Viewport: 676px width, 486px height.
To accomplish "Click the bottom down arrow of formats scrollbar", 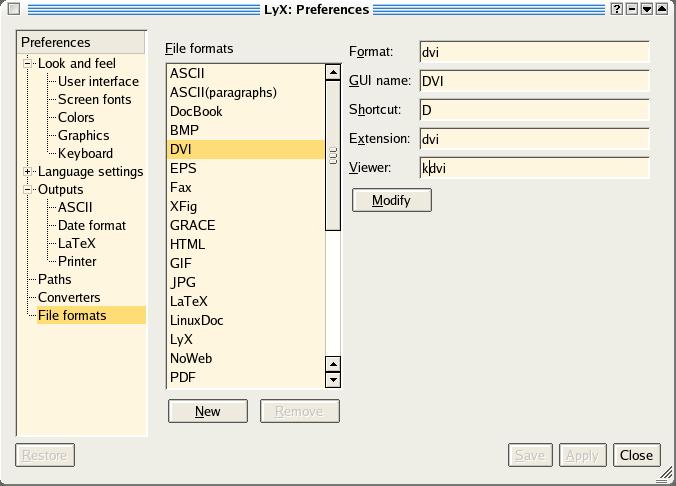I will (333, 380).
